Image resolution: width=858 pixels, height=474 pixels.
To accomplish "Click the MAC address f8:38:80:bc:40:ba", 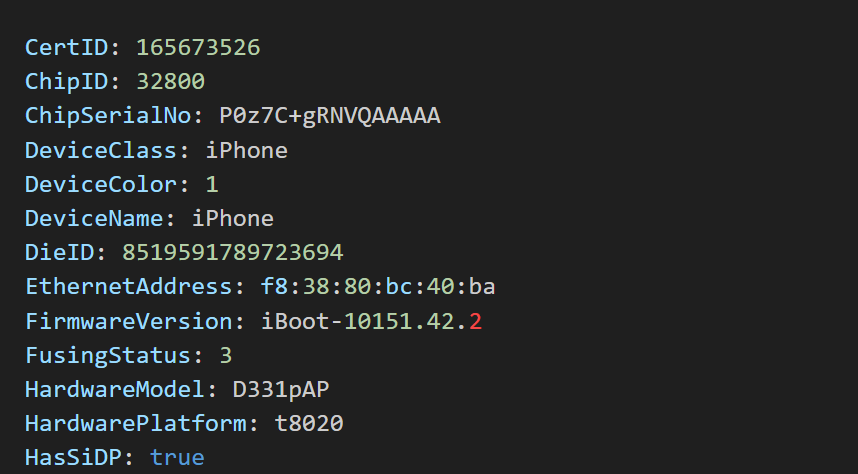I will (x=377, y=287).
